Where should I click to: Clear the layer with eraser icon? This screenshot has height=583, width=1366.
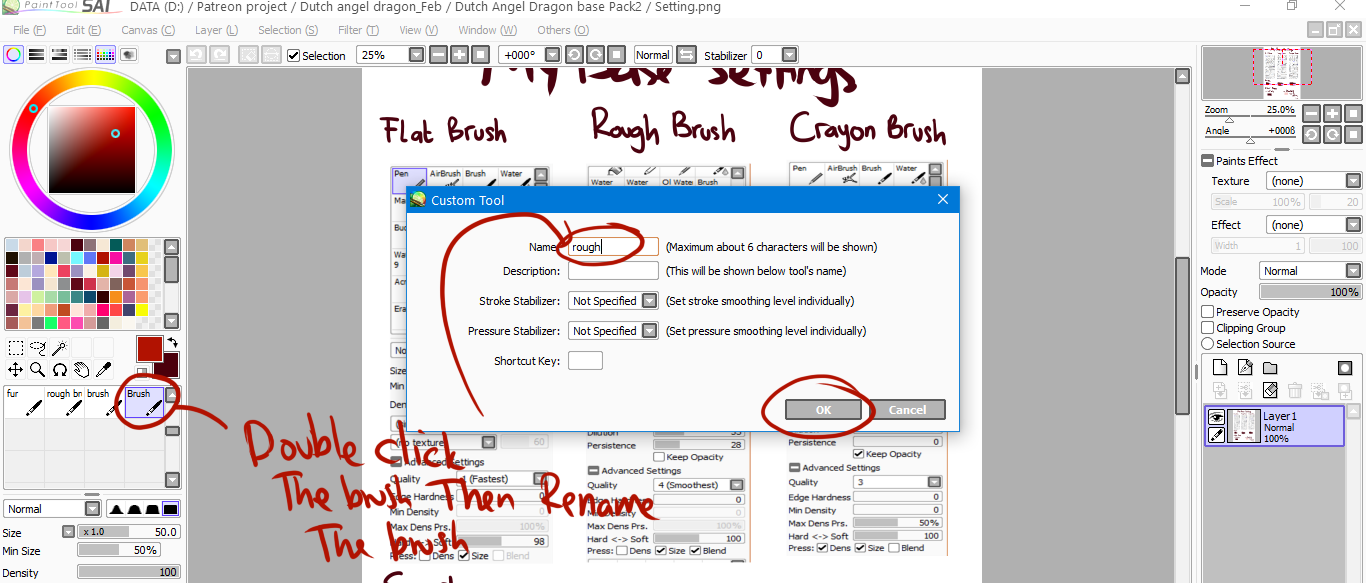[x=1270, y=390]
